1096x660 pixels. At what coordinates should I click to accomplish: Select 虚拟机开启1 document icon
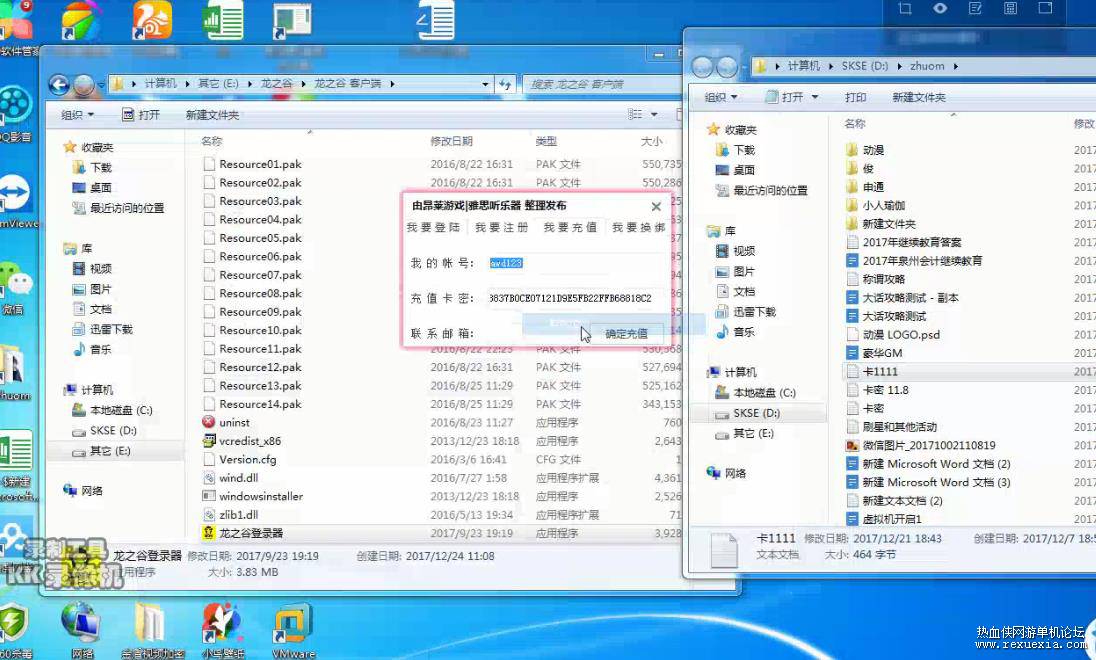coord(852,519)
